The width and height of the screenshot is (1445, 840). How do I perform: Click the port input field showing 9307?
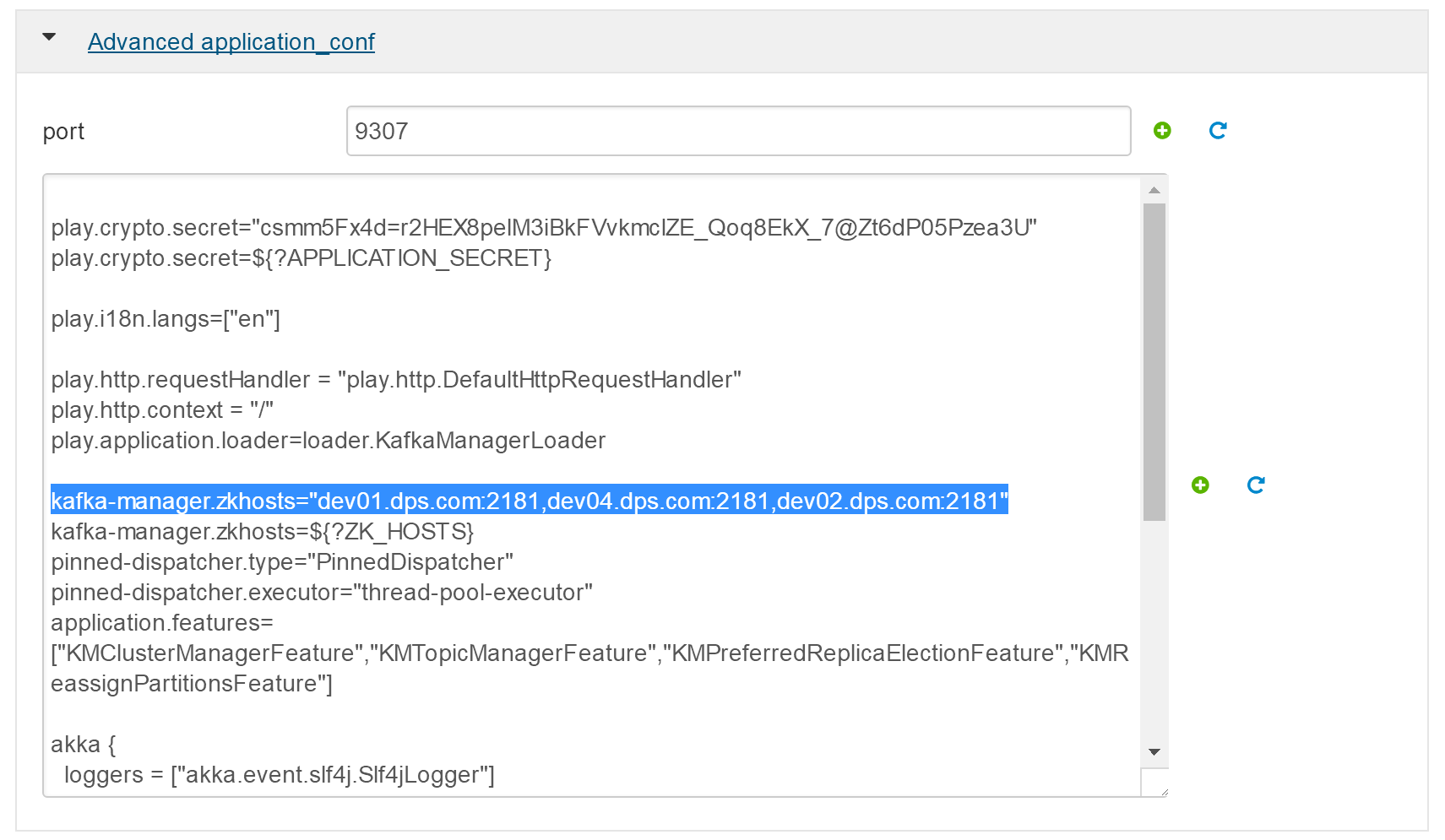pyautogui.click(x=738, y=131)
